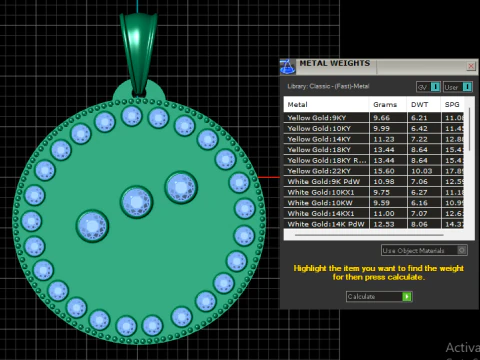Select the White Gold:14KX1 row
Viewport: 480px width, 360px height.
pos(374,213)
